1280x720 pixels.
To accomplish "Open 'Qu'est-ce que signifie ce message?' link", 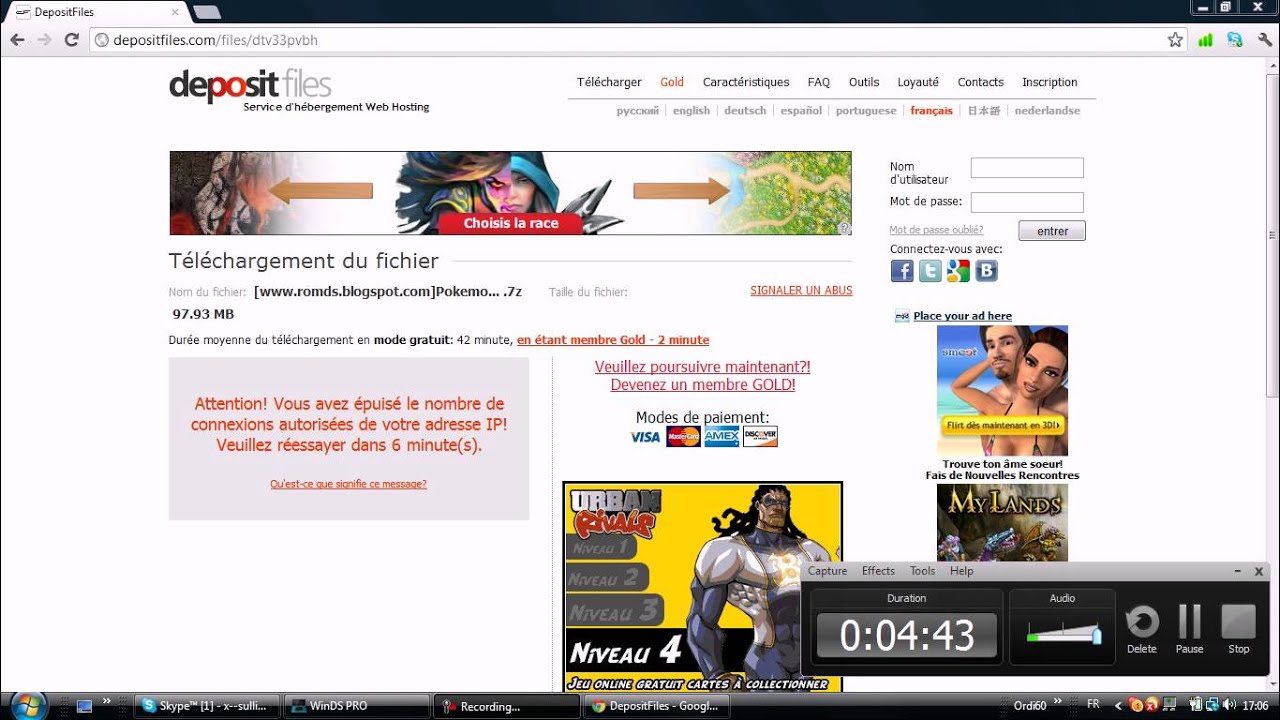I will [348, 484].
